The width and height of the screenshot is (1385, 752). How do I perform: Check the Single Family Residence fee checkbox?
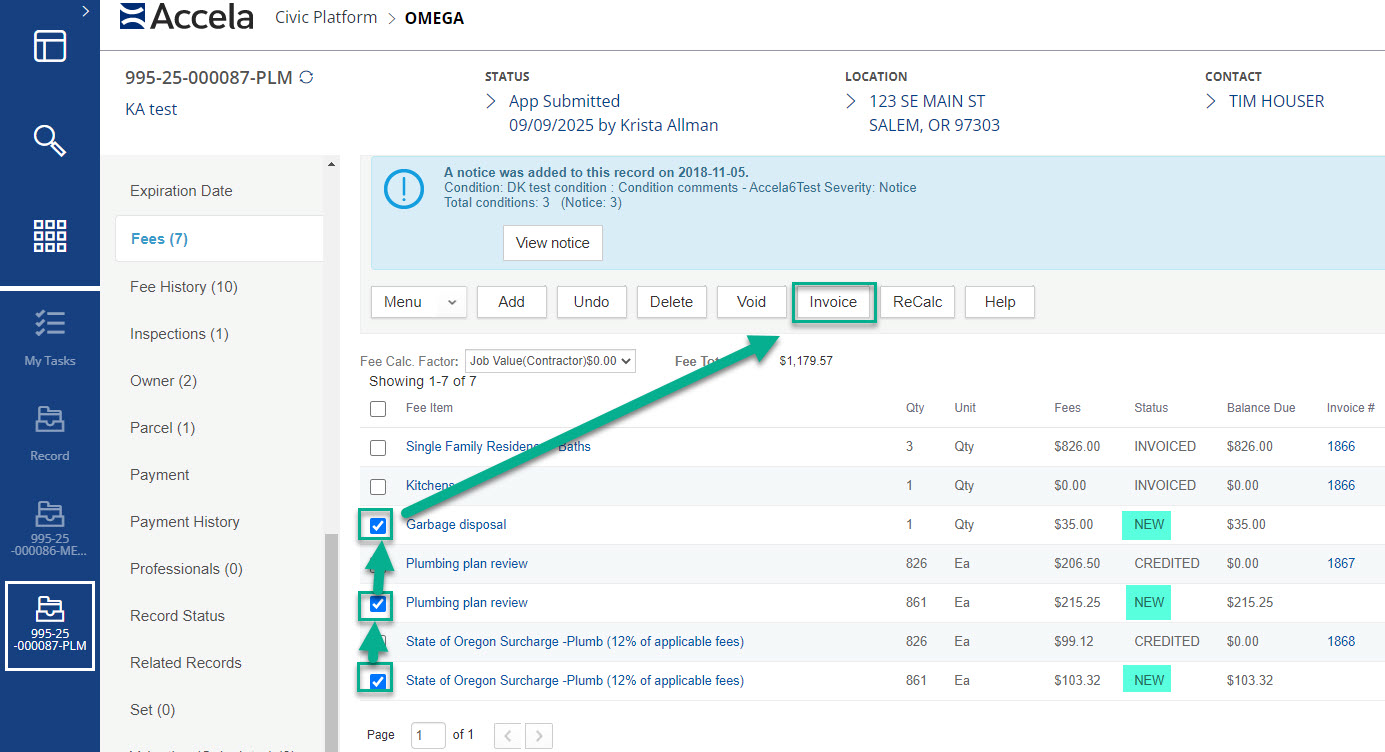[378, 447]
